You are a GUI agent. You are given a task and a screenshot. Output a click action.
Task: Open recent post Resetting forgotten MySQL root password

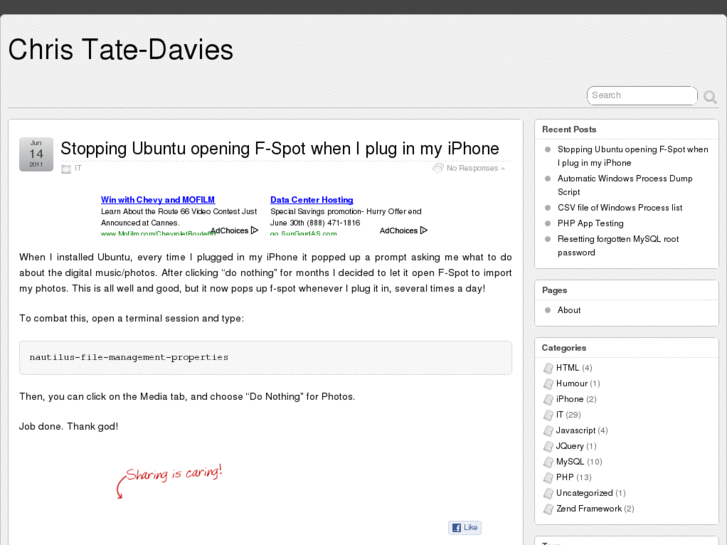pyautogui.click(x=618, y=246)
